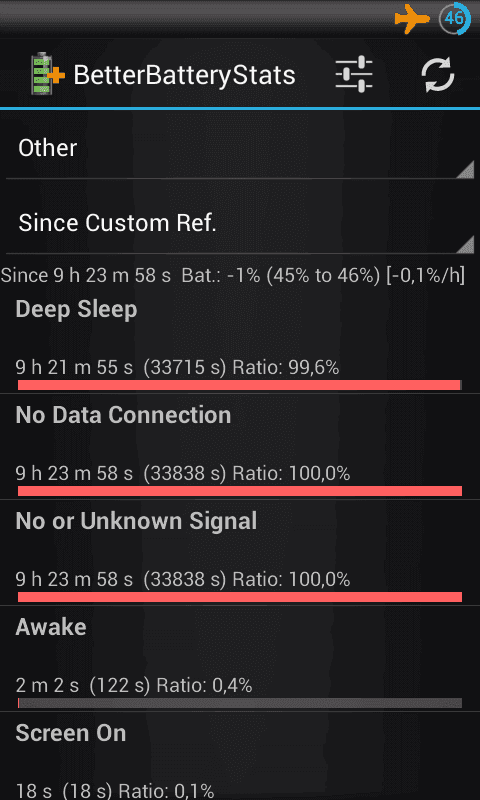The width and height of the screenshot is (480, 800).
Task: Tap the No or Unknown Signal ratio bar
Action: 240,597
